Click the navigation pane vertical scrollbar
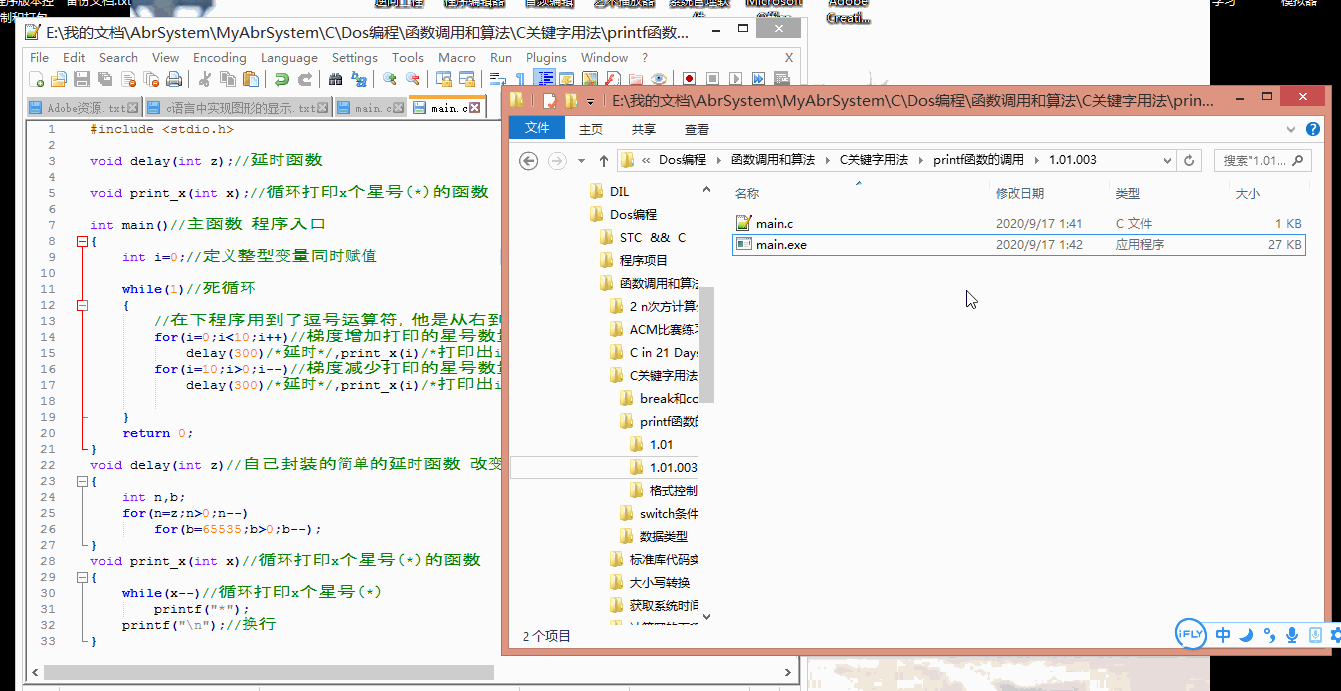Viewport: 1341px width, 691px height. [706, 345]
